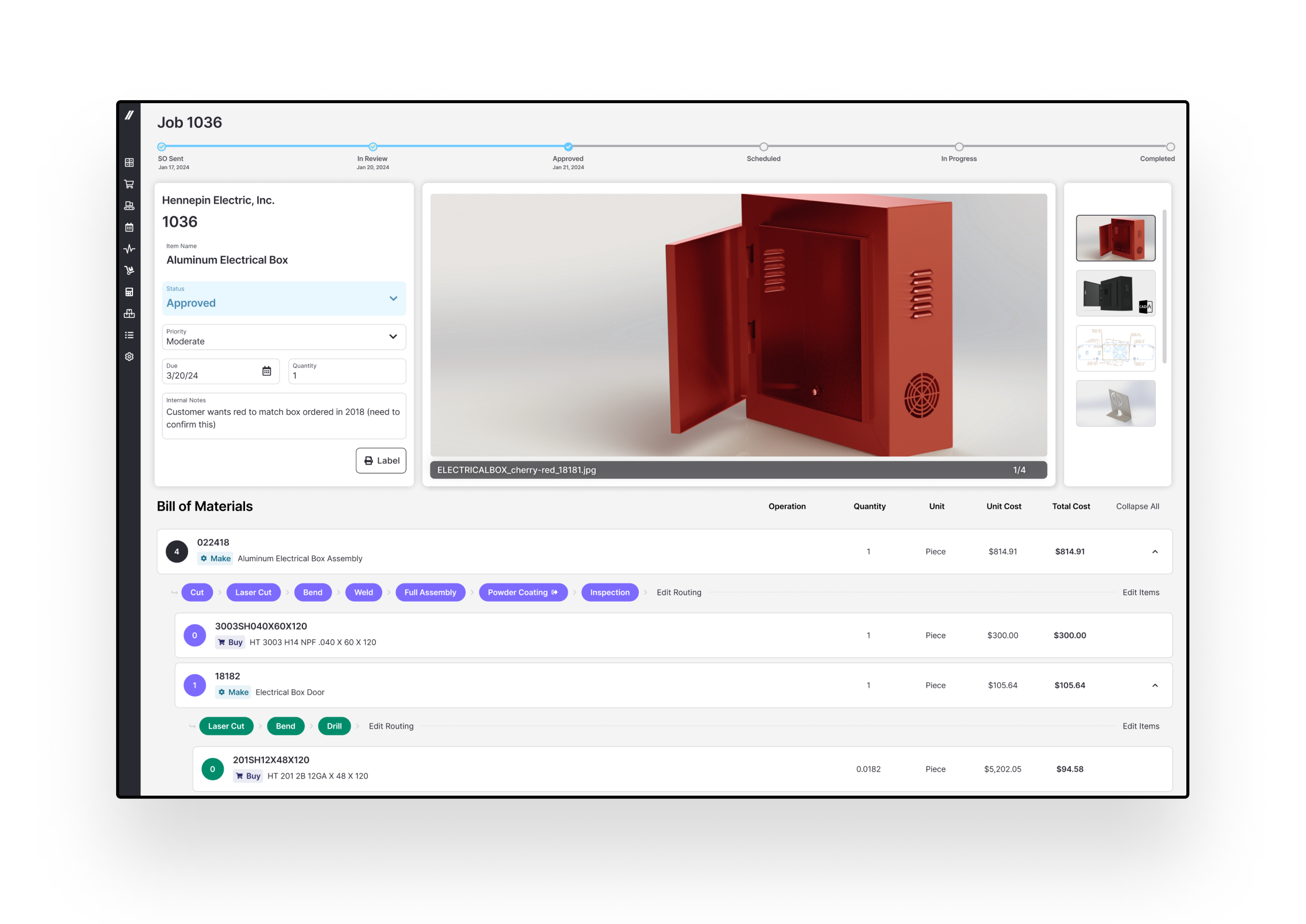Image resolution: width=1306 pixels, height=924 pixels.
Task: Open settings via the gear icon
Action: [x=130, y=356]
